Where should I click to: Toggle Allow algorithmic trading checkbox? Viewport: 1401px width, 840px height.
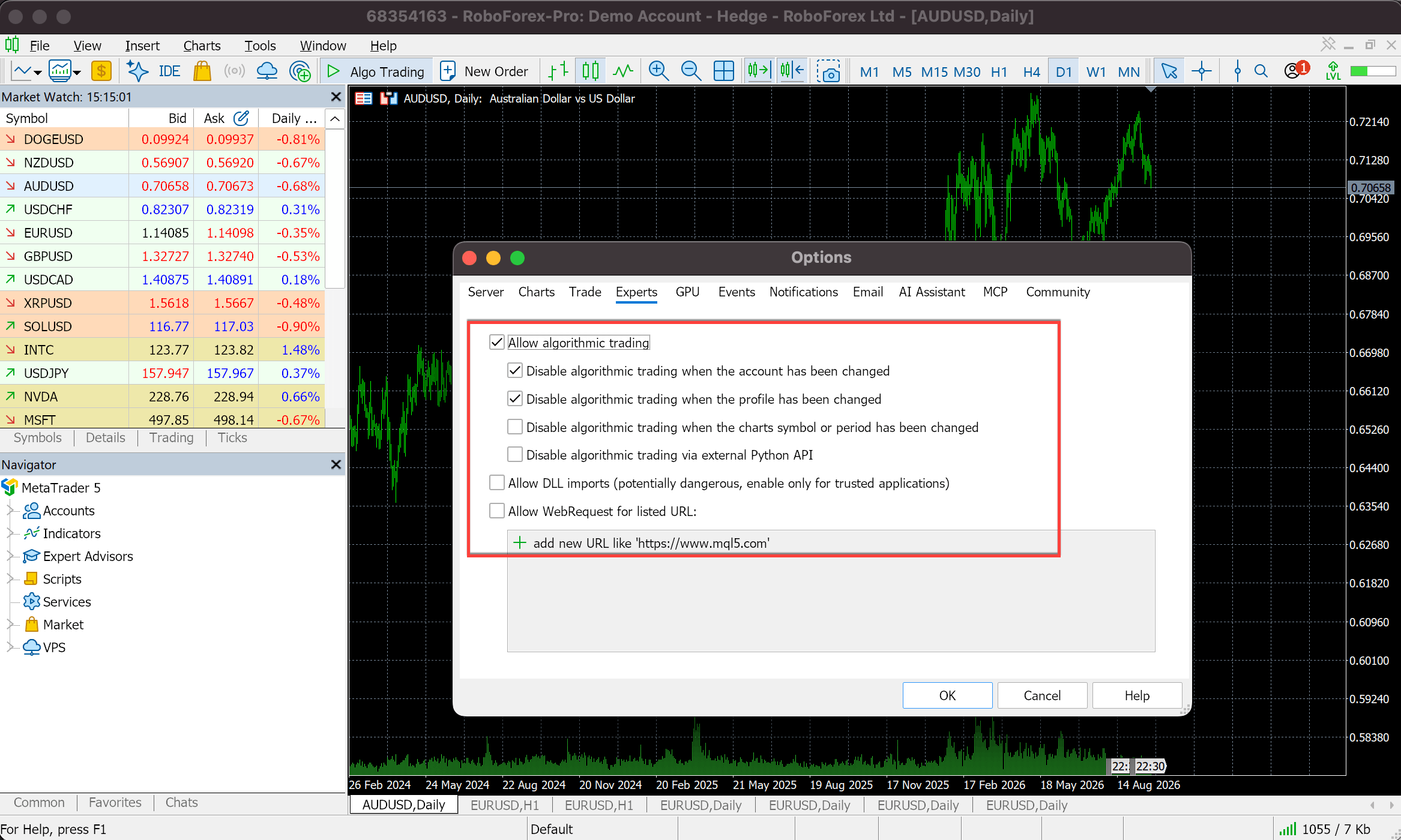[496, 343]
